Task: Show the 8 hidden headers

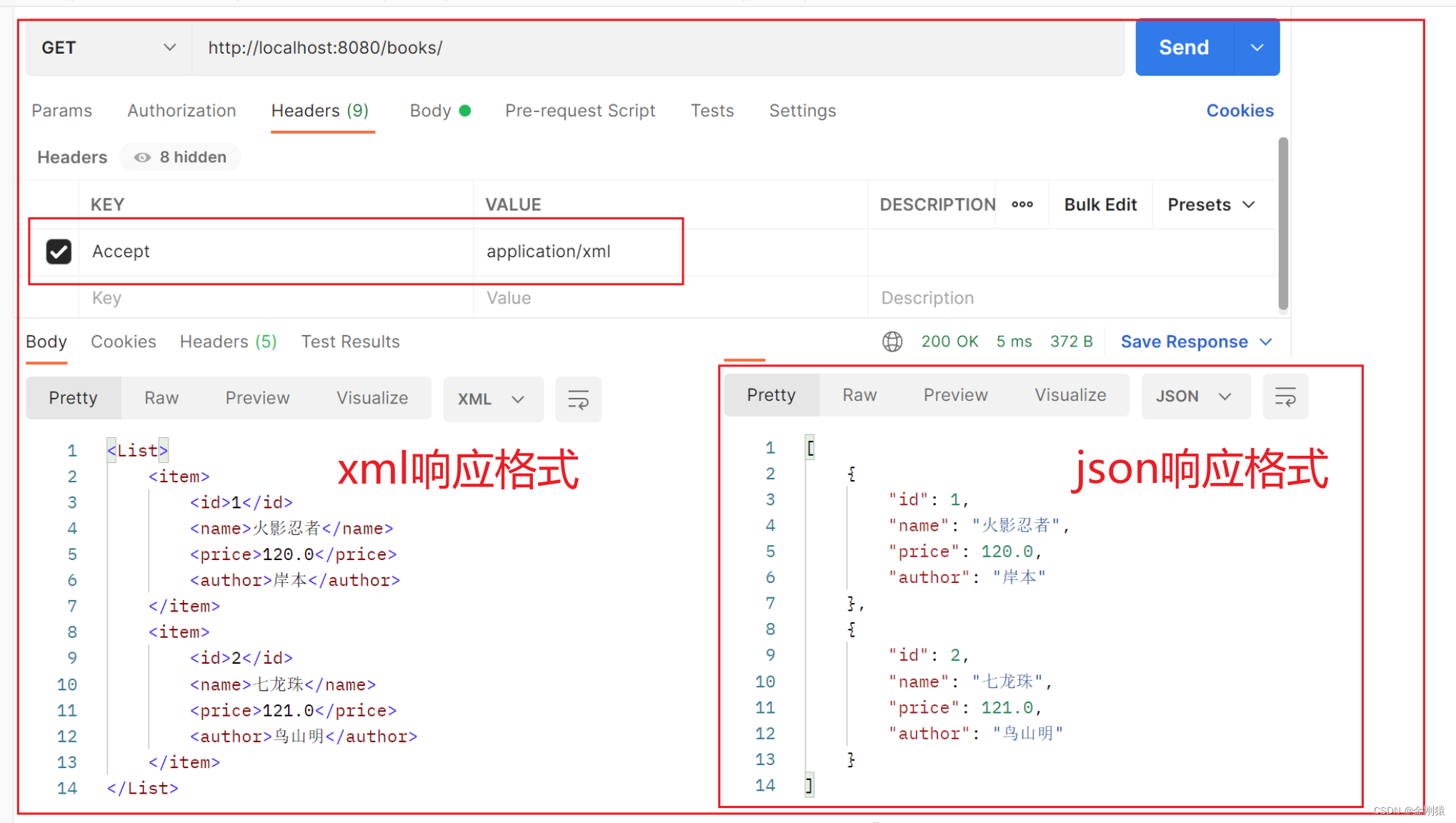Action: coord(181,157)
